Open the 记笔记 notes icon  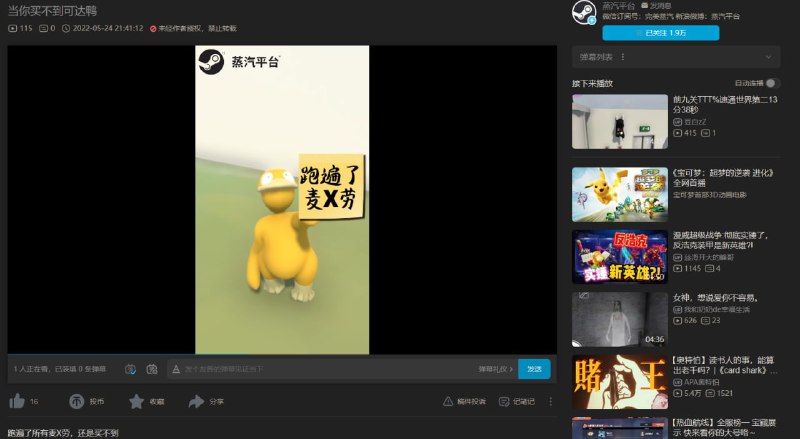point(504,402)
